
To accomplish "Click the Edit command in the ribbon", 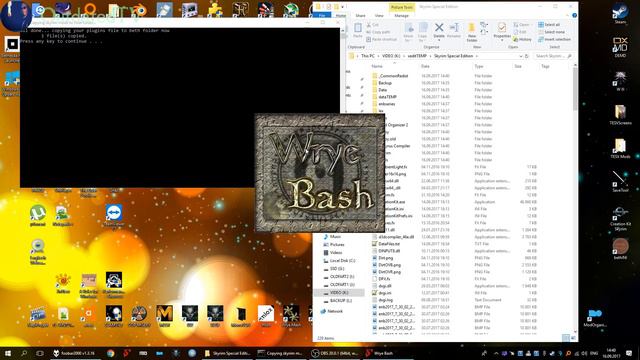I will coord(520,32).
